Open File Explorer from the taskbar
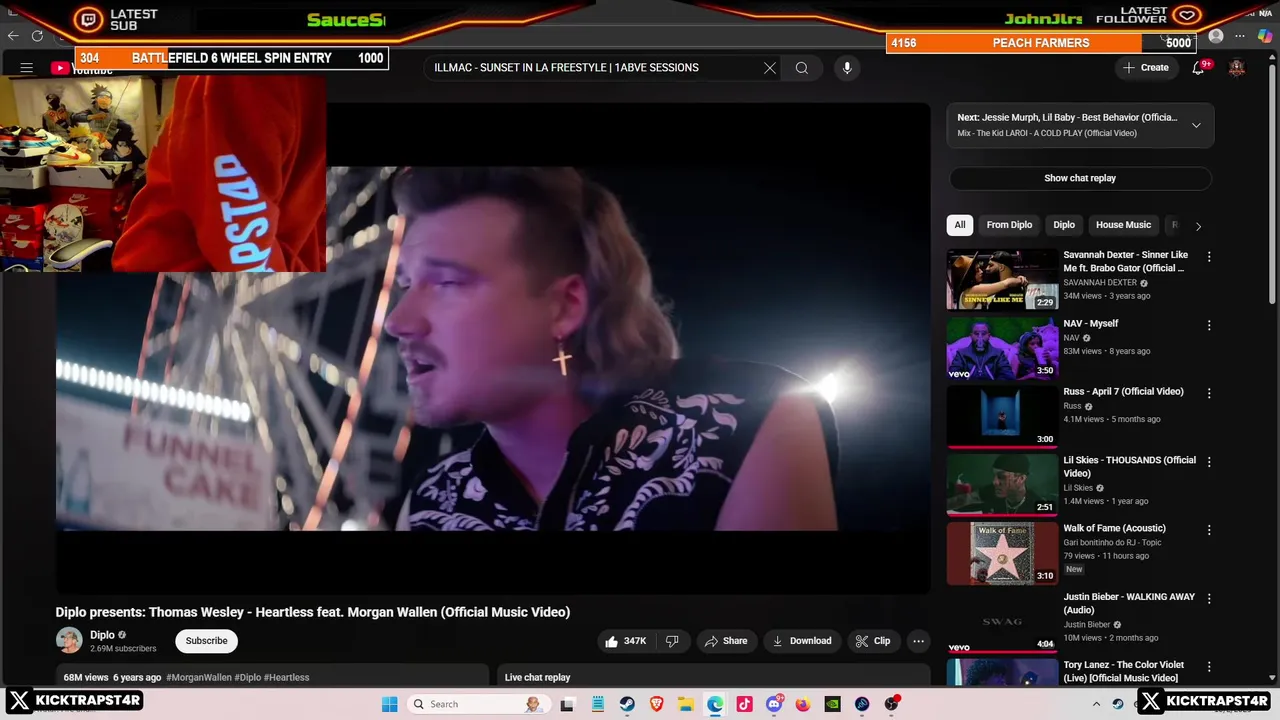Viewport: 1280px width, 720px height. (686, 704)
